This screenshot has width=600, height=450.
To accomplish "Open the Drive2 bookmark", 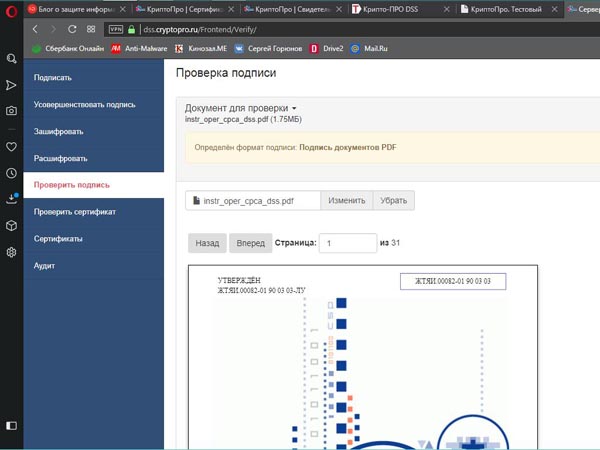I will click(327, 49).
